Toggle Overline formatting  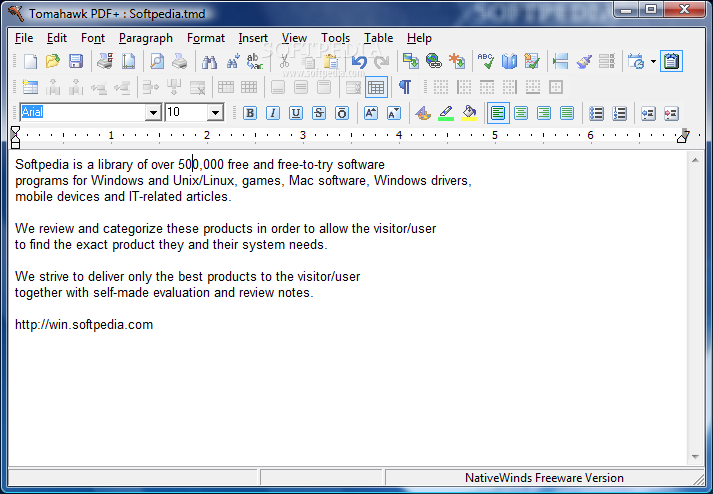tap(342, 113)
